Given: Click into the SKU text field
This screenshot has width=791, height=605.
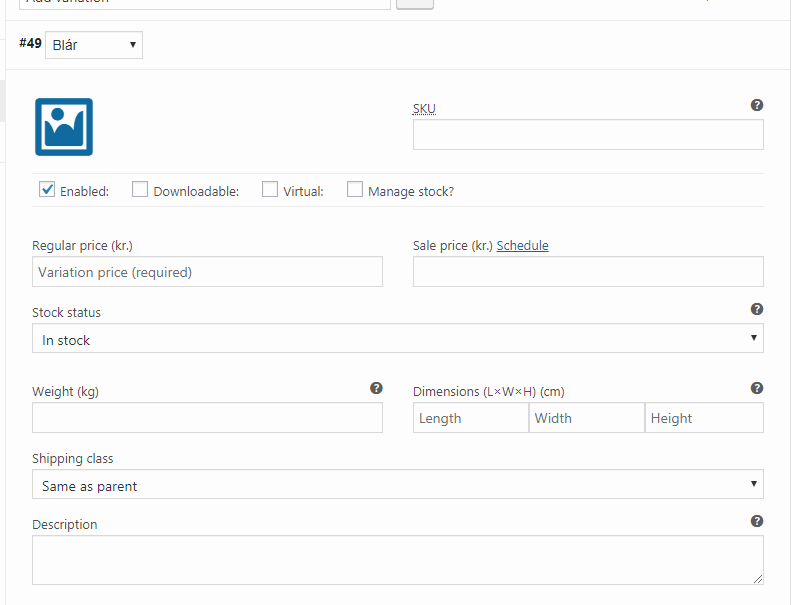Looking at the screenshot, I should click(588, 135).
